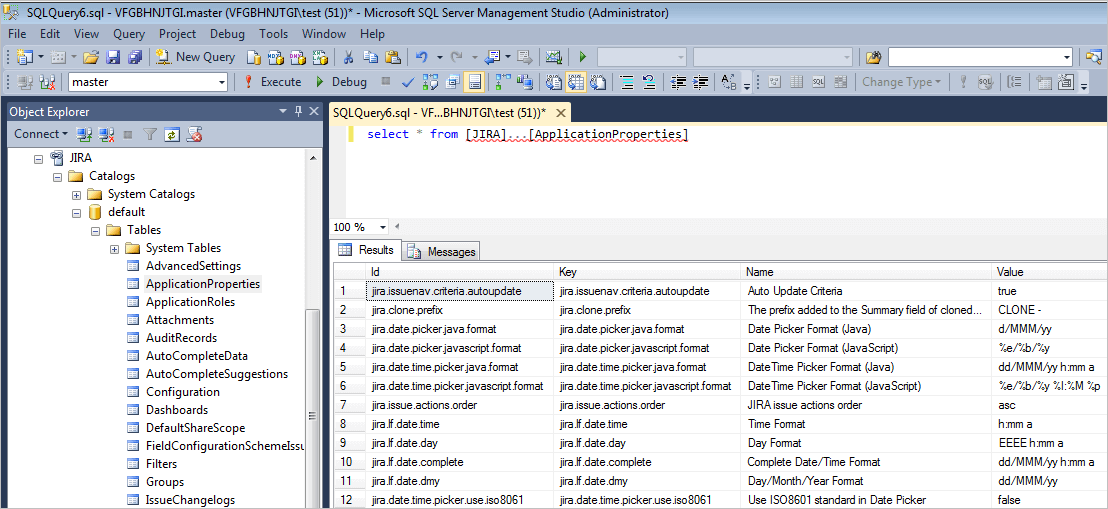This screenshot has width=1108, height=509.
Task: Expand the System Catalogs folder
Action: tap(77, 194)
